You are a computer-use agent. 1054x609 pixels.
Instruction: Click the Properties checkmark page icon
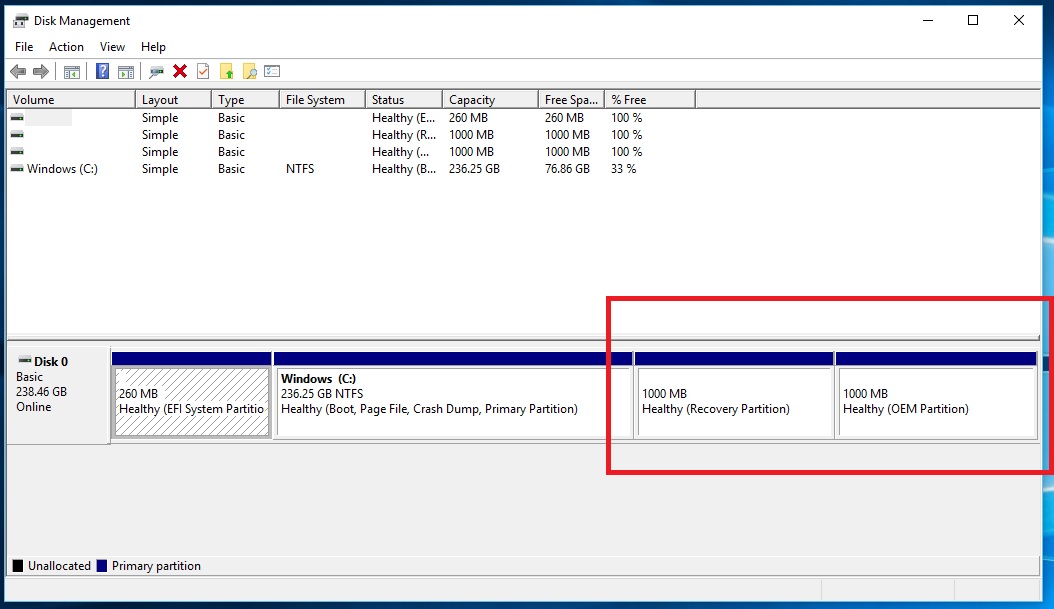tap(203, 71)
